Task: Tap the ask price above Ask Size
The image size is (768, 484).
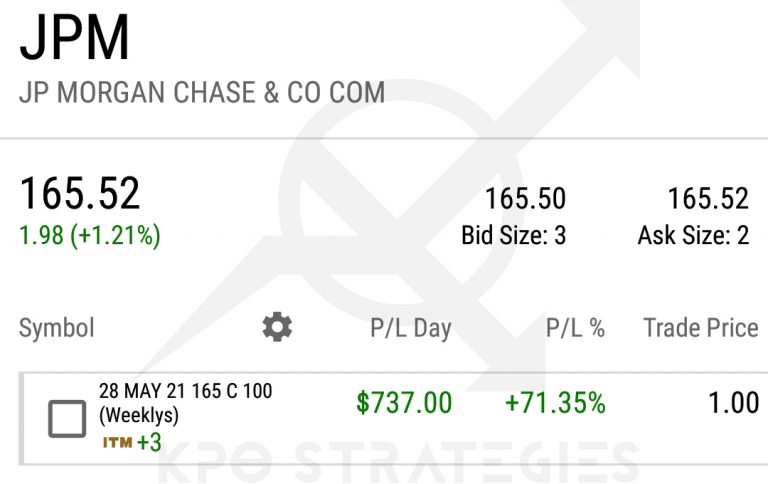Action: (708, 199)
